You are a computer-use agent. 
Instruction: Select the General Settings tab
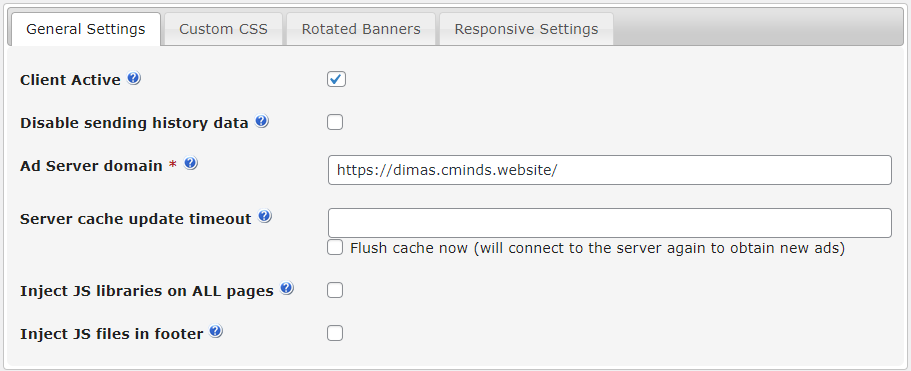[85, 29]
